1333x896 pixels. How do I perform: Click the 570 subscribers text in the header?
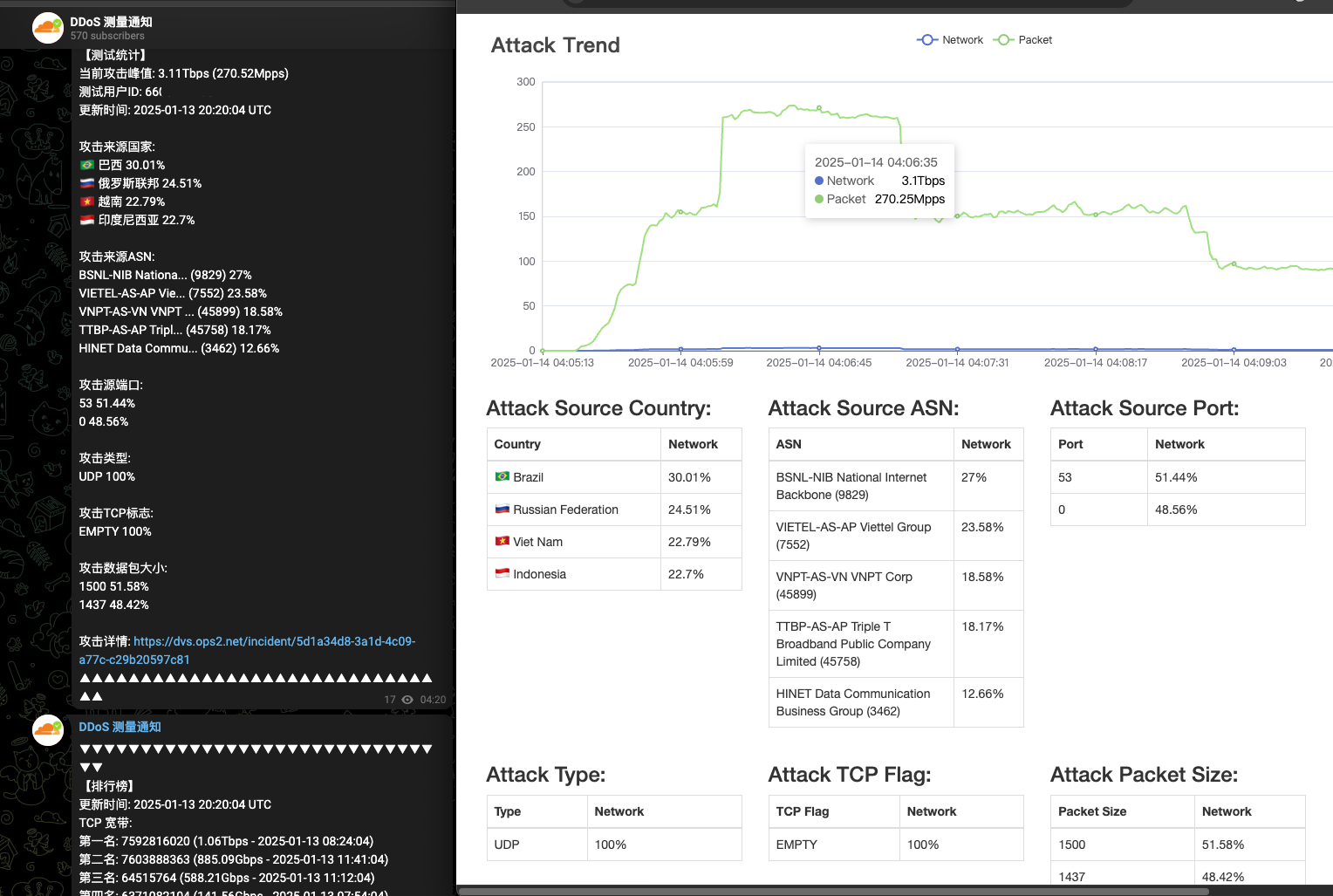[107, 36]
